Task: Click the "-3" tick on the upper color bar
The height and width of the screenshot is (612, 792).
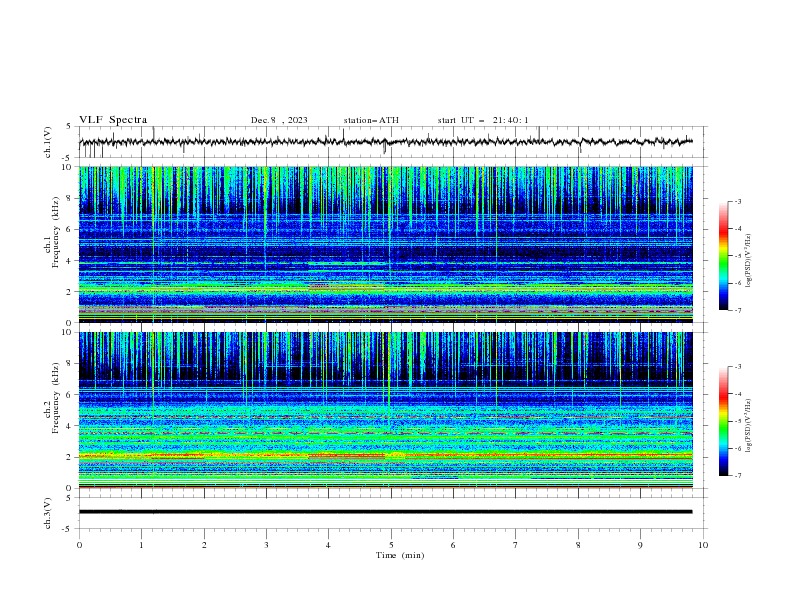Action: pos(737,201)
